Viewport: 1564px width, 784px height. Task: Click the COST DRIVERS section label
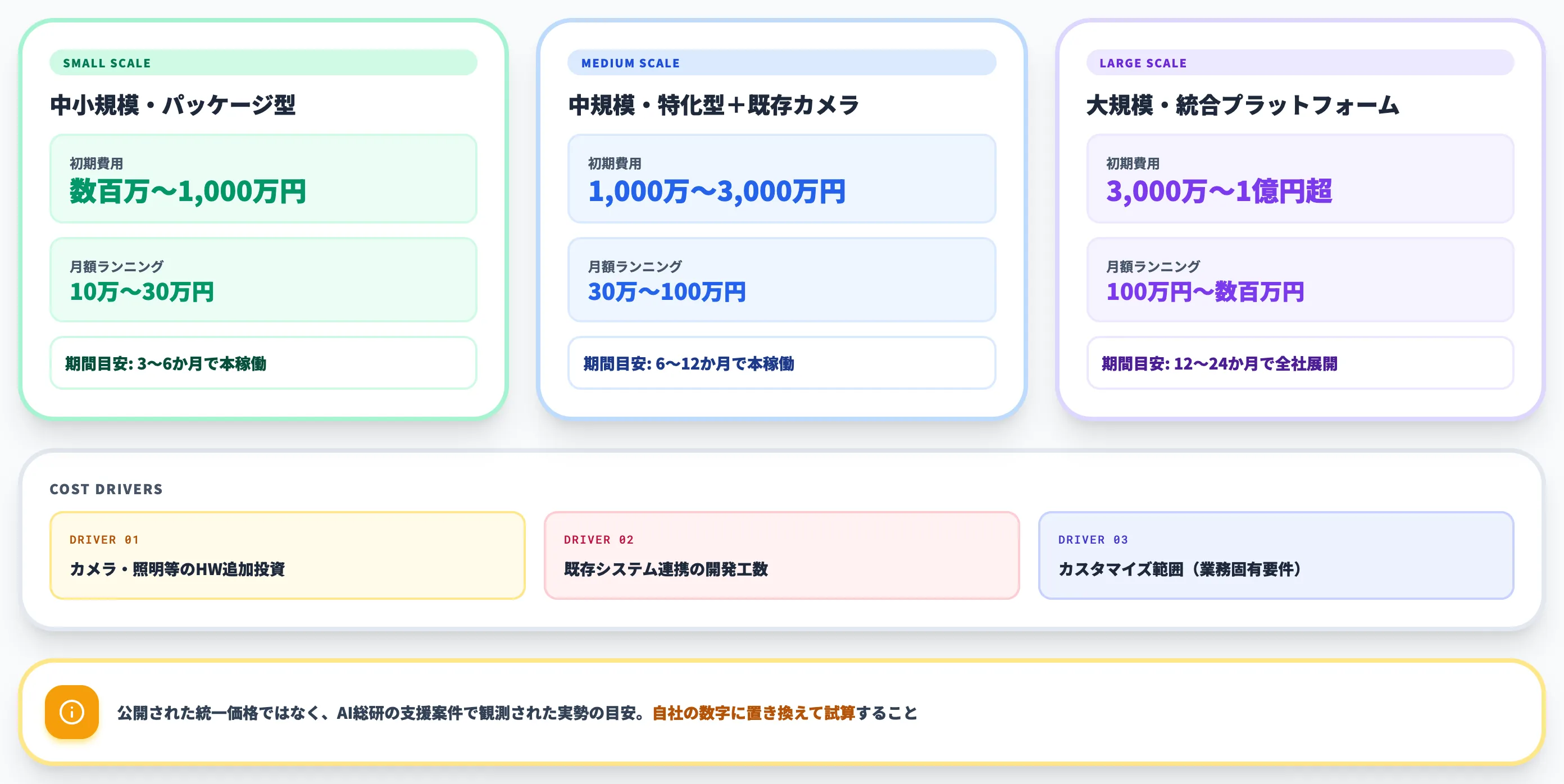click(x=106, y=489)
